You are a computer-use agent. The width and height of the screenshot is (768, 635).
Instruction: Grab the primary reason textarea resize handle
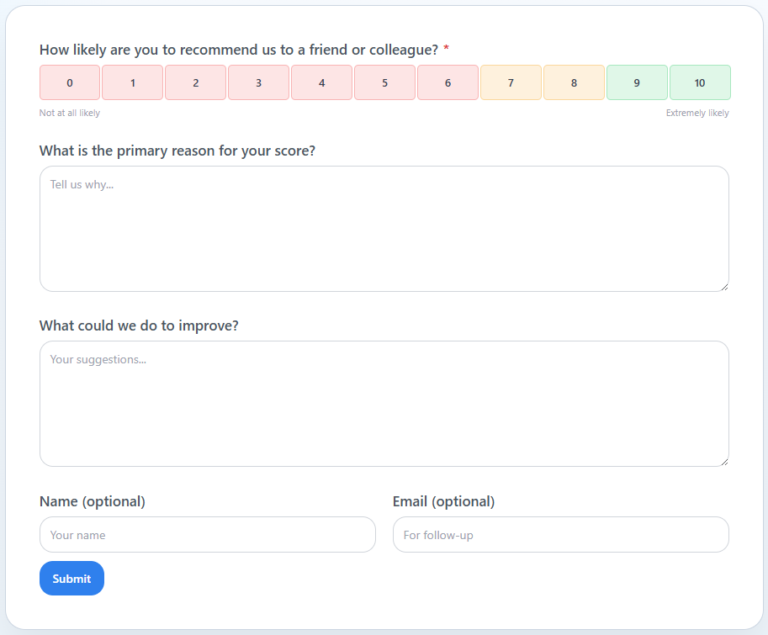[724, 287]
